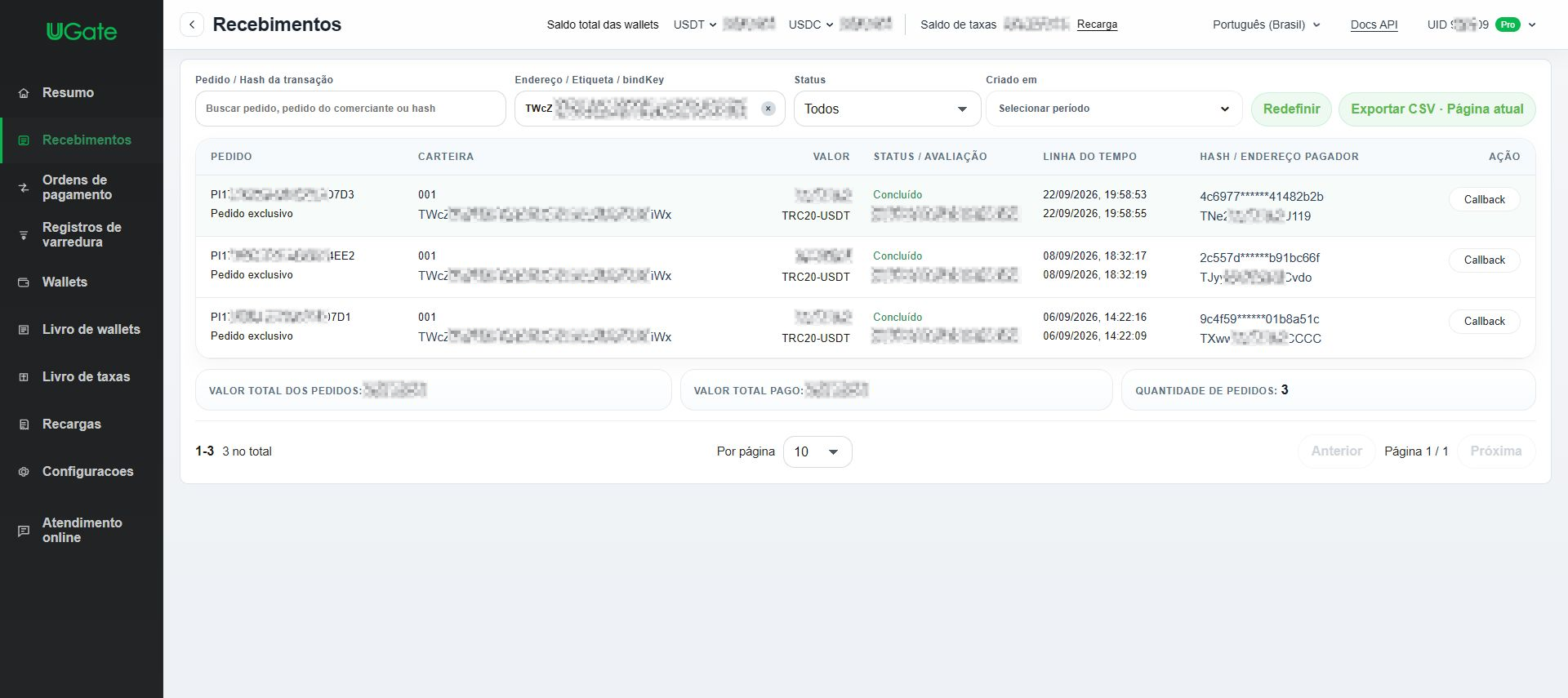Click hash 4c6977******41482b2b
The image size is (1568, 698).
tap(1261, 197)
